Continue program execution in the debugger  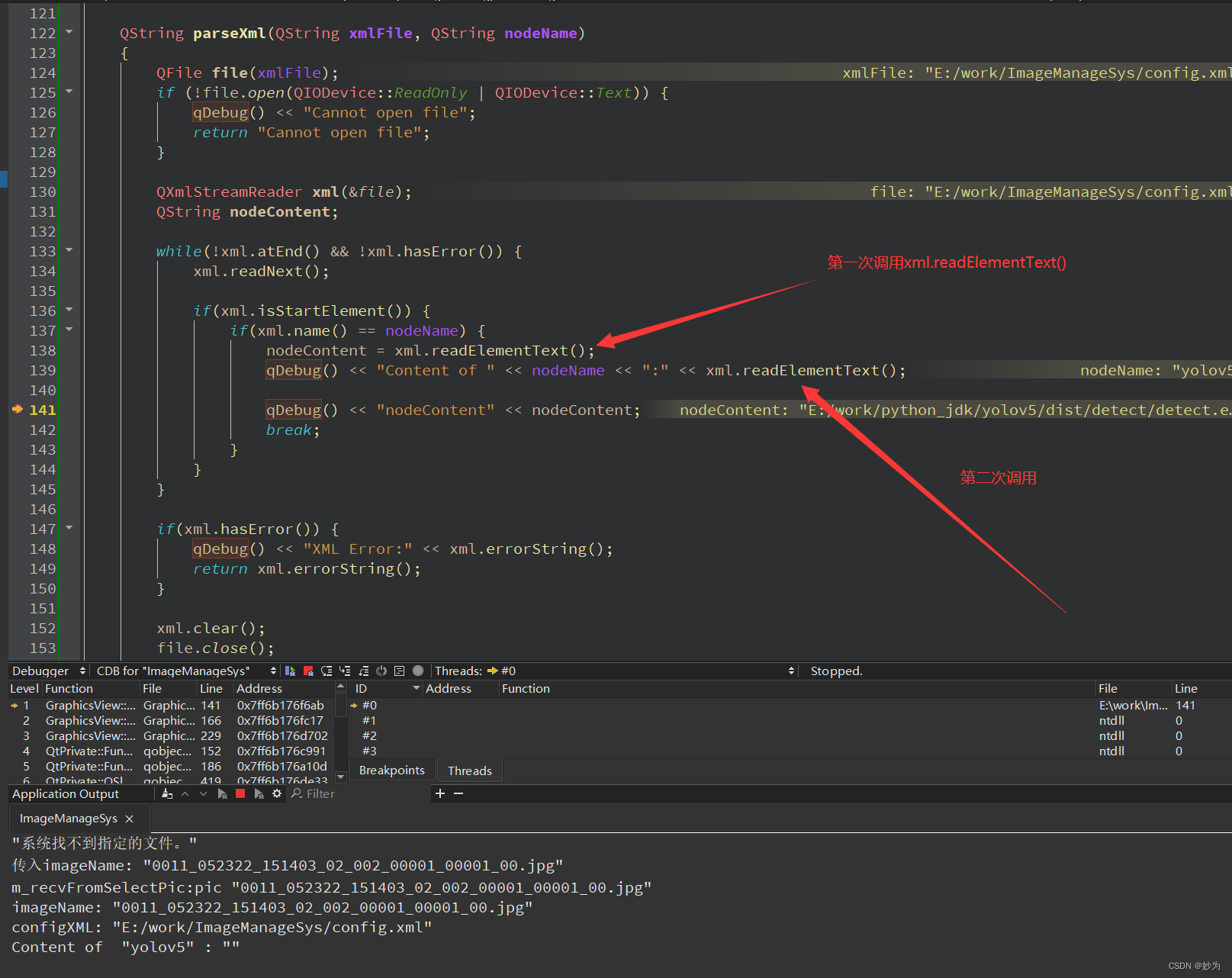[x=290, y=671]
